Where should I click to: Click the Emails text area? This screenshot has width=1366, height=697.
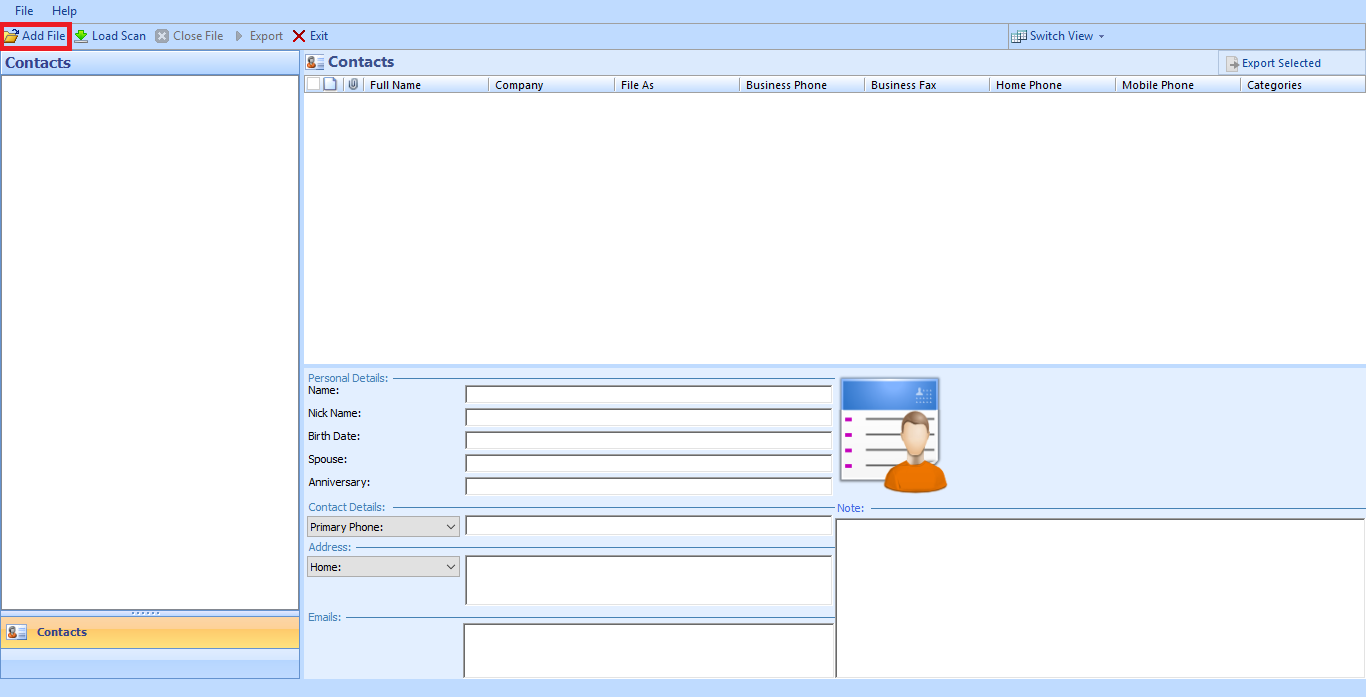point(648,650)
